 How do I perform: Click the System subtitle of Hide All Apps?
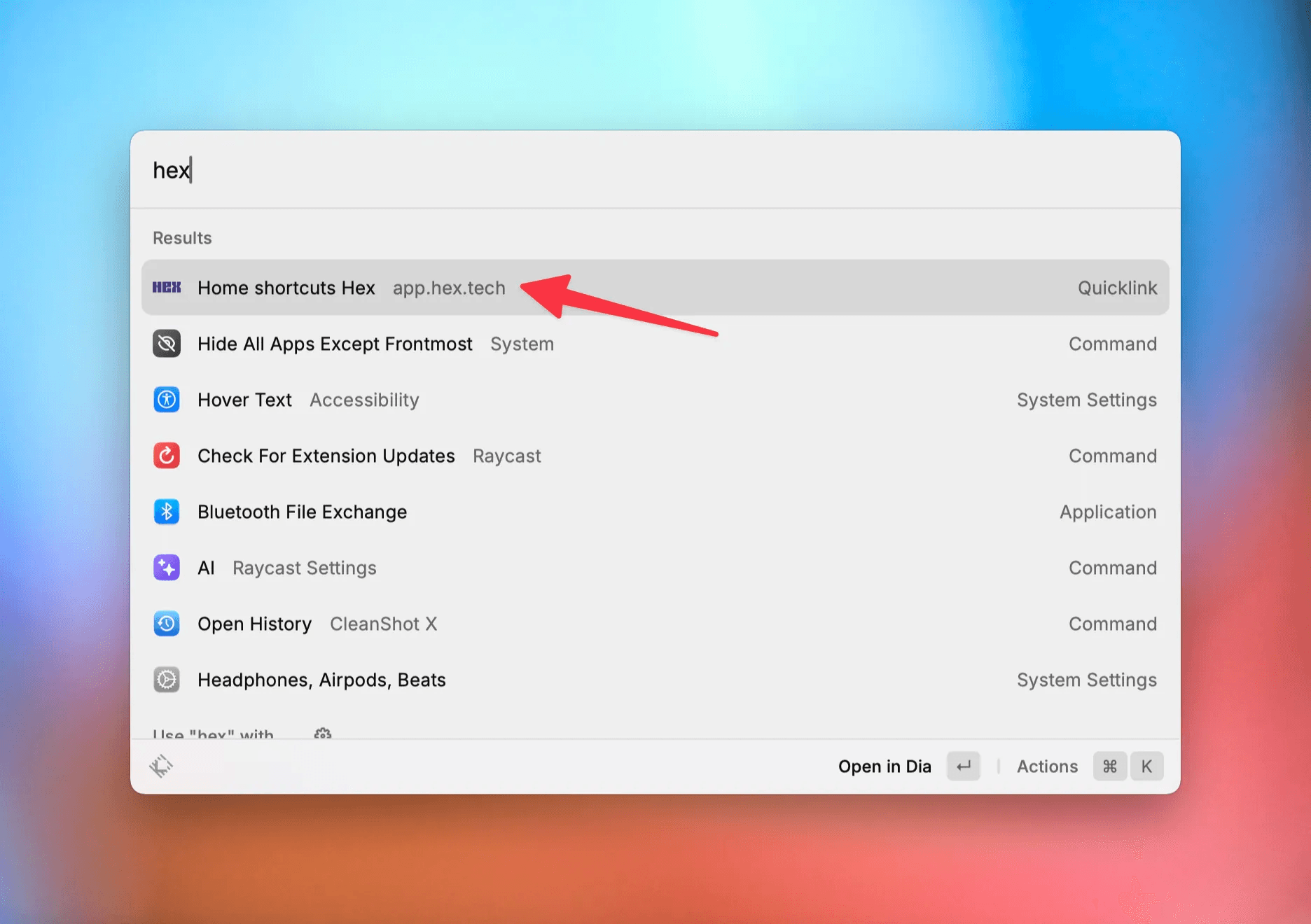(x=522, y=344)
